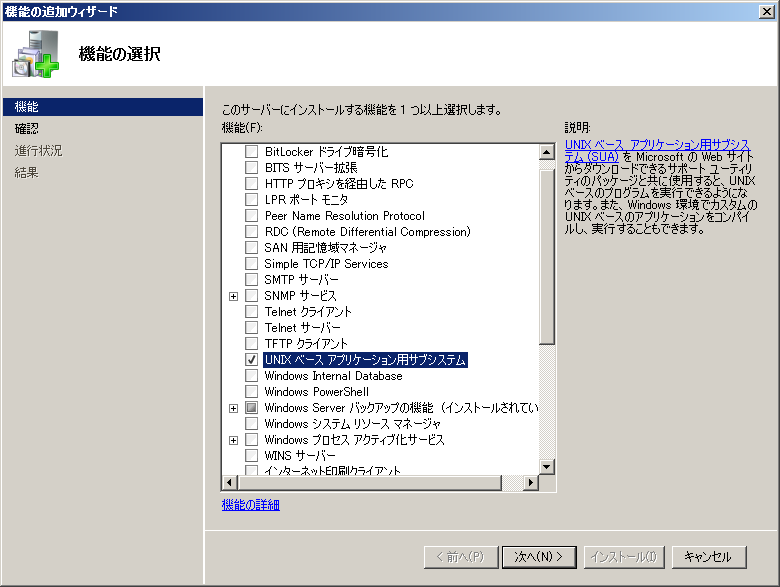Open the UNIX ベース アプリケーション用サブシステム (SUA) link
This screenshot has width=780, height=587.
[x=656, y=151]
